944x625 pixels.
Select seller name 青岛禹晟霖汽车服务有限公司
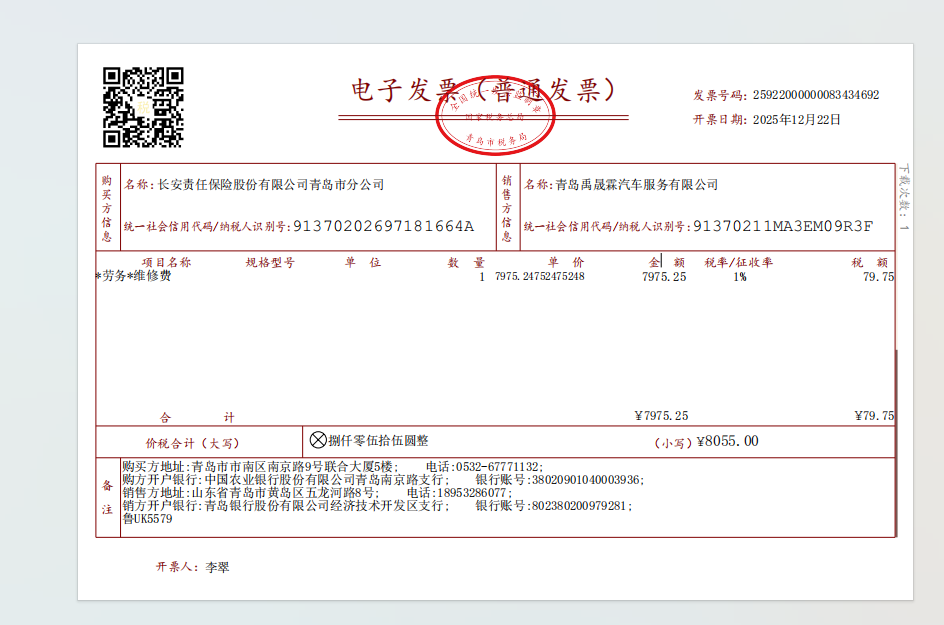point(636,185)
